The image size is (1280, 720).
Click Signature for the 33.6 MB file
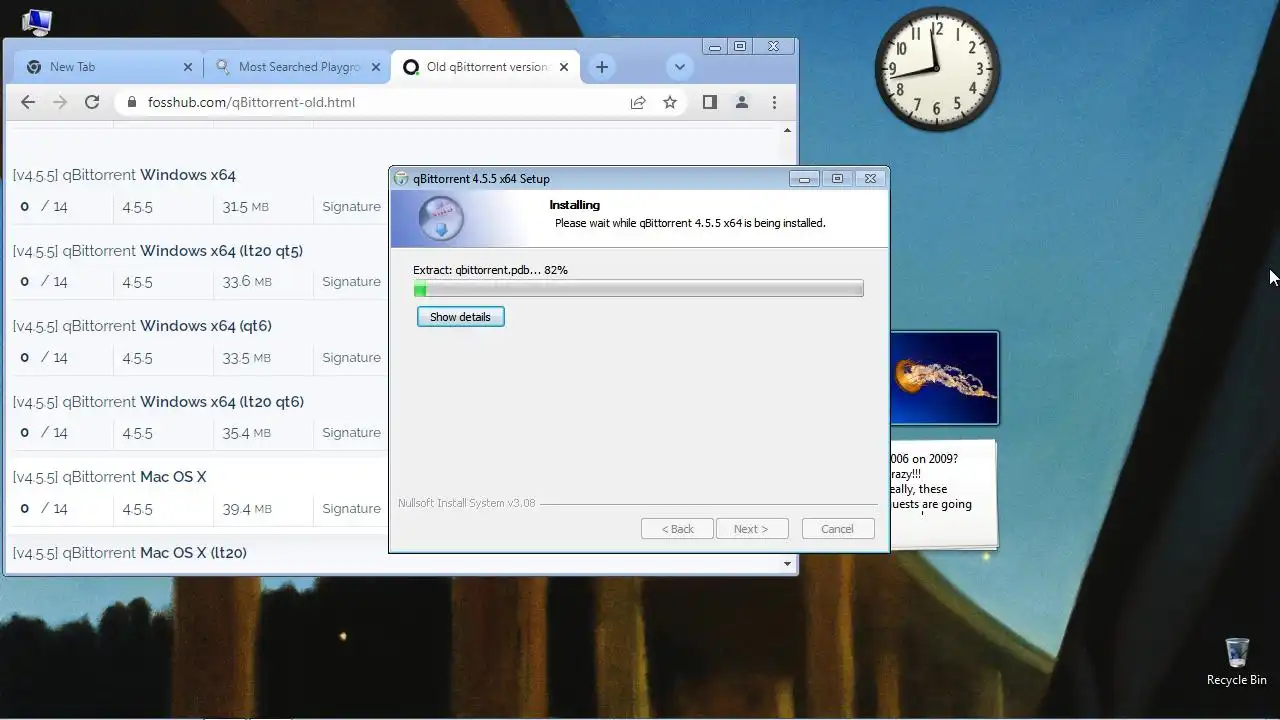[351, 282]
